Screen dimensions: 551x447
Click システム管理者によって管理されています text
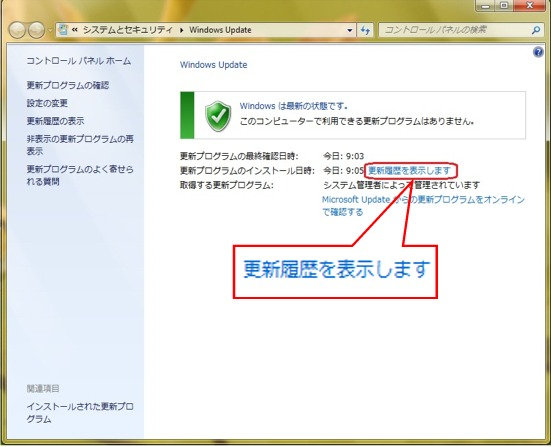tap(401, 185)
